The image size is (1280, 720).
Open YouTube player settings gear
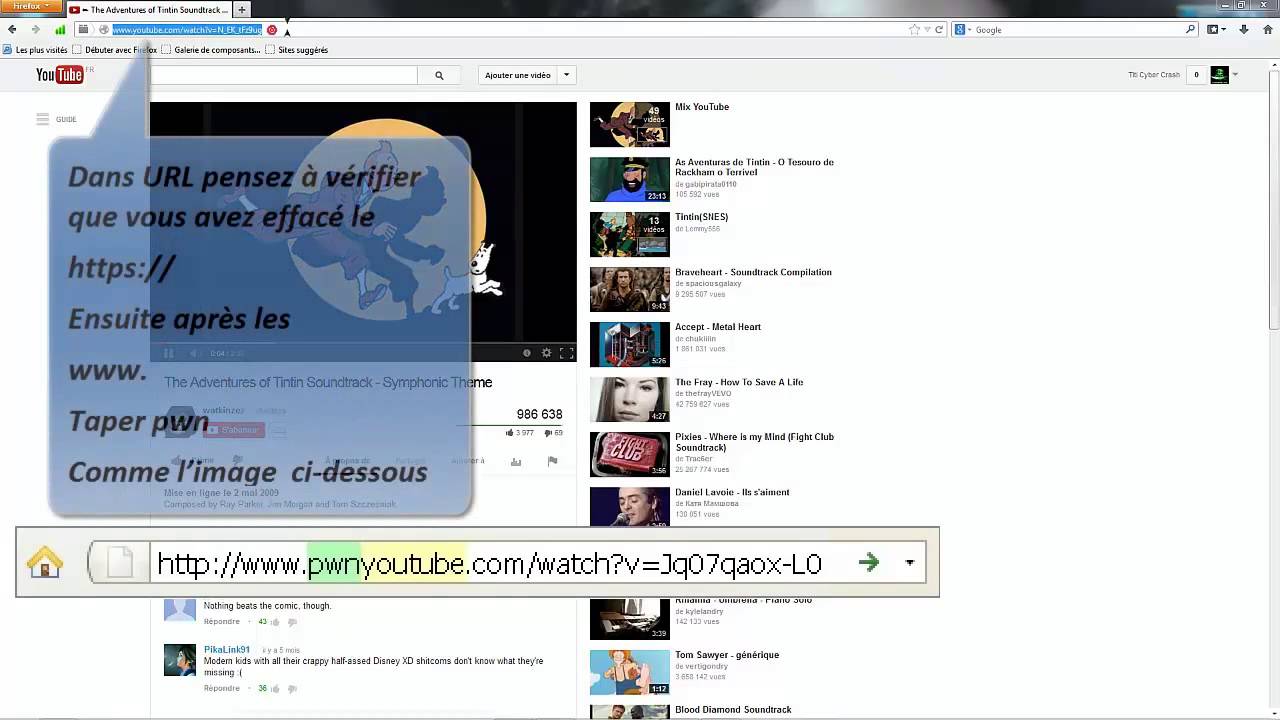(546, 353)
